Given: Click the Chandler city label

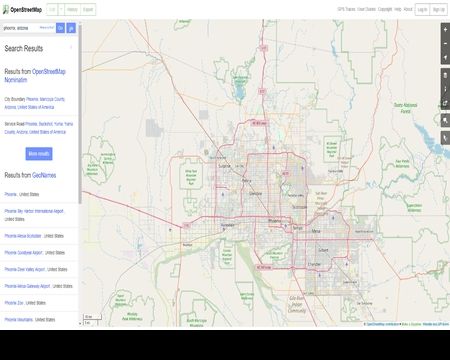Looking at the screenshot, I should [x=314, y=264].
